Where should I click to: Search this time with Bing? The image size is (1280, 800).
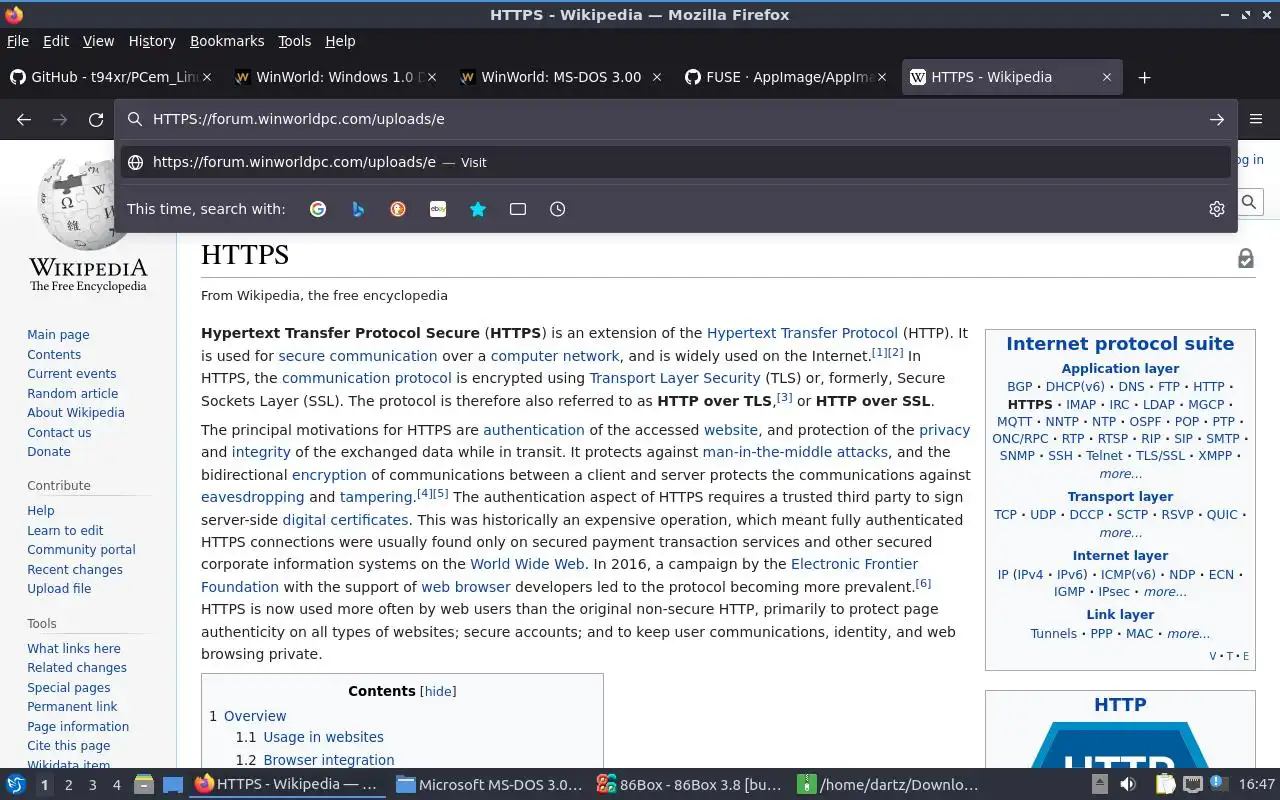358,209
